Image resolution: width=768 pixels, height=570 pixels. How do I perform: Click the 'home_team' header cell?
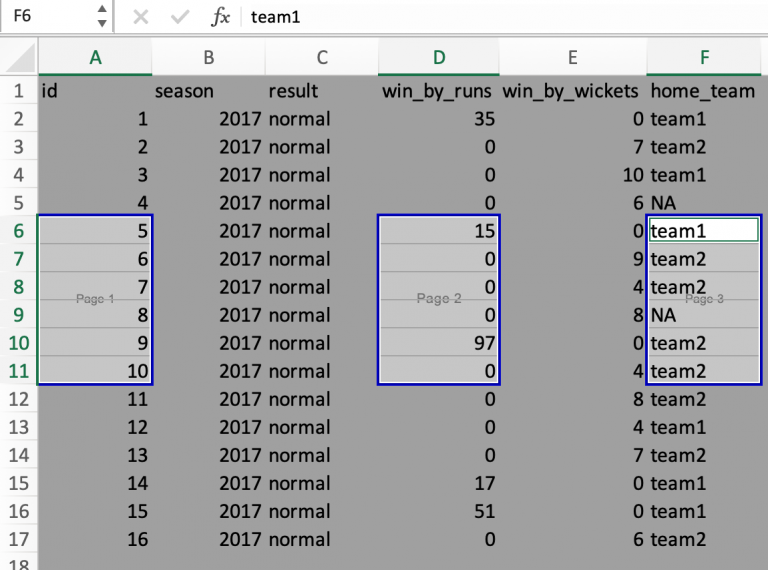tap(704, 91)
